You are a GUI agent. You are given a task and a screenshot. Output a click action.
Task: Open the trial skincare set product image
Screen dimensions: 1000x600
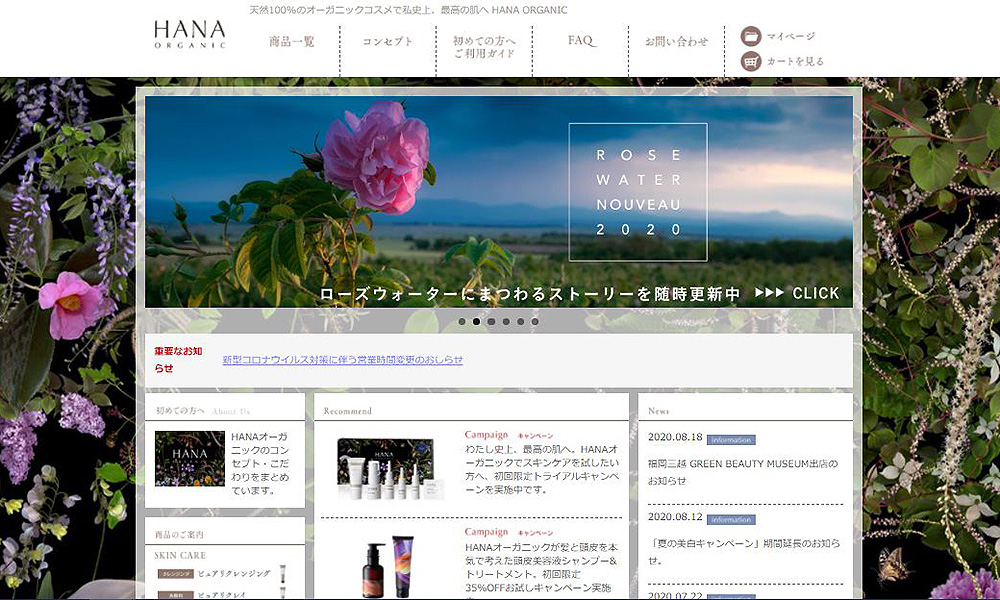click(390, 468)
